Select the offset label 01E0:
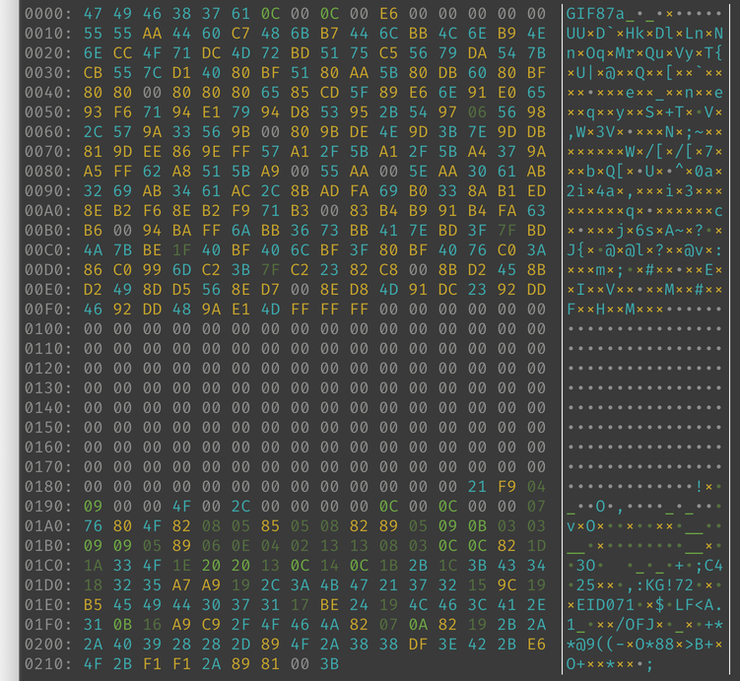The width and height of the screenshot is (740, 681). (x=48, y=605)
